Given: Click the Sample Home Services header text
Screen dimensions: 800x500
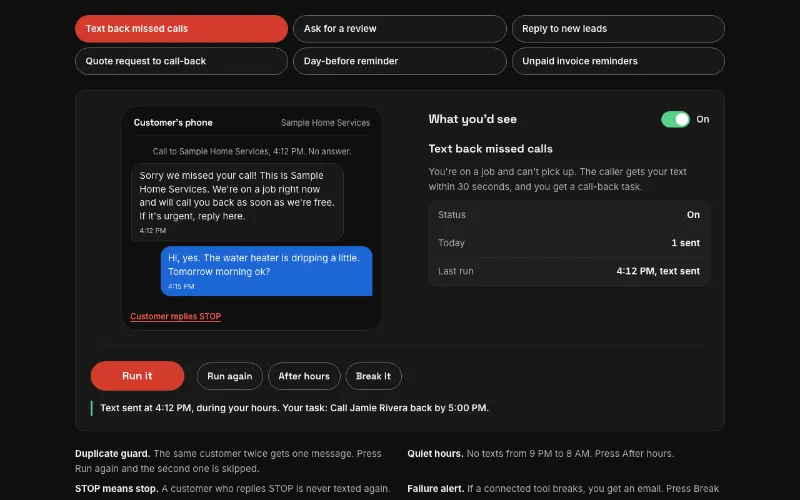Looking at the screenshot, I should tap(326, 122).
